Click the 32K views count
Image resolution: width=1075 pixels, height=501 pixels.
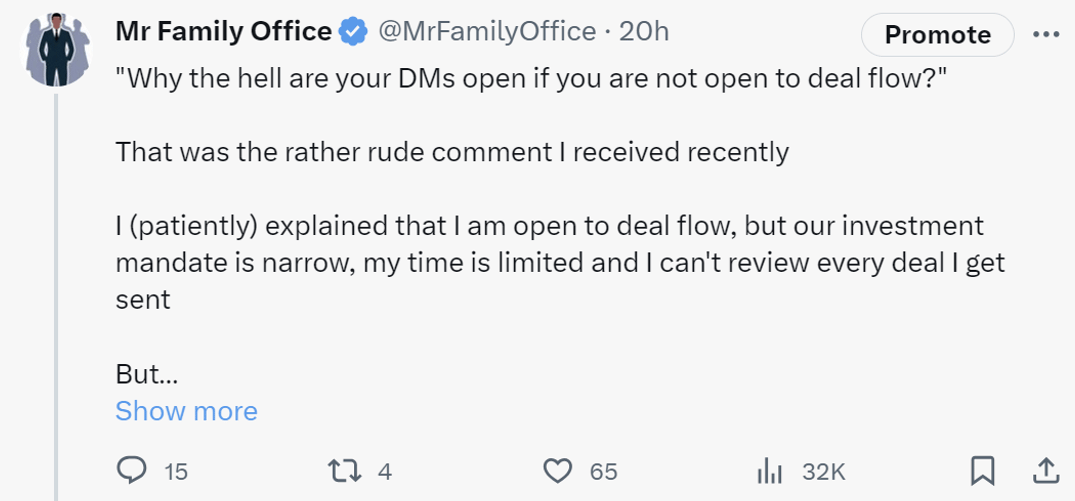coord(823,472)
